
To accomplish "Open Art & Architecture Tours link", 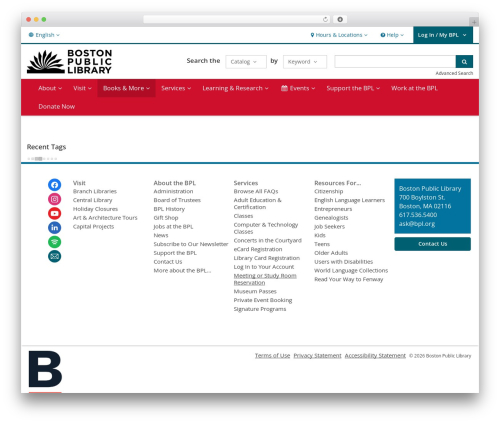I will [105, 218].
